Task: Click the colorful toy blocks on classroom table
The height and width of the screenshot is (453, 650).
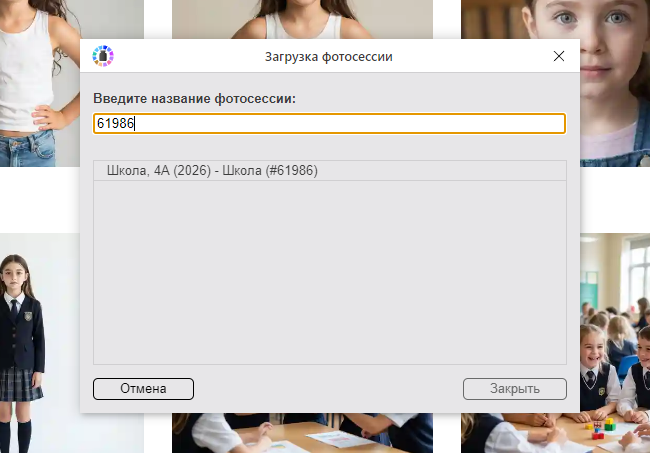Action: click(598, 430)
